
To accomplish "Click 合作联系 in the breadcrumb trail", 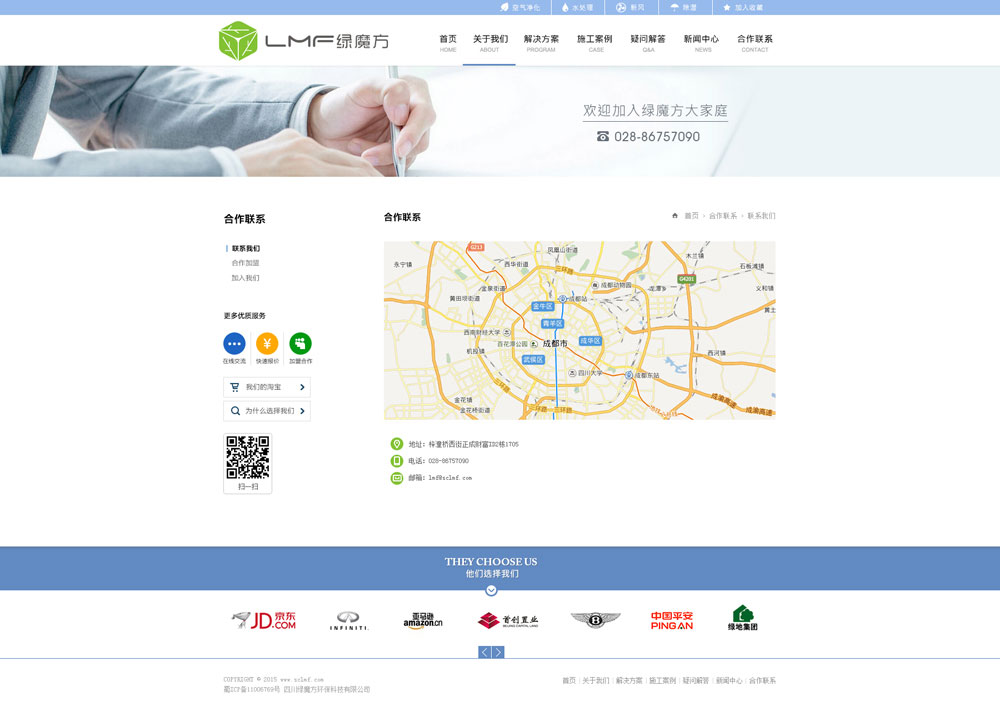I will [x=723, y=216].
